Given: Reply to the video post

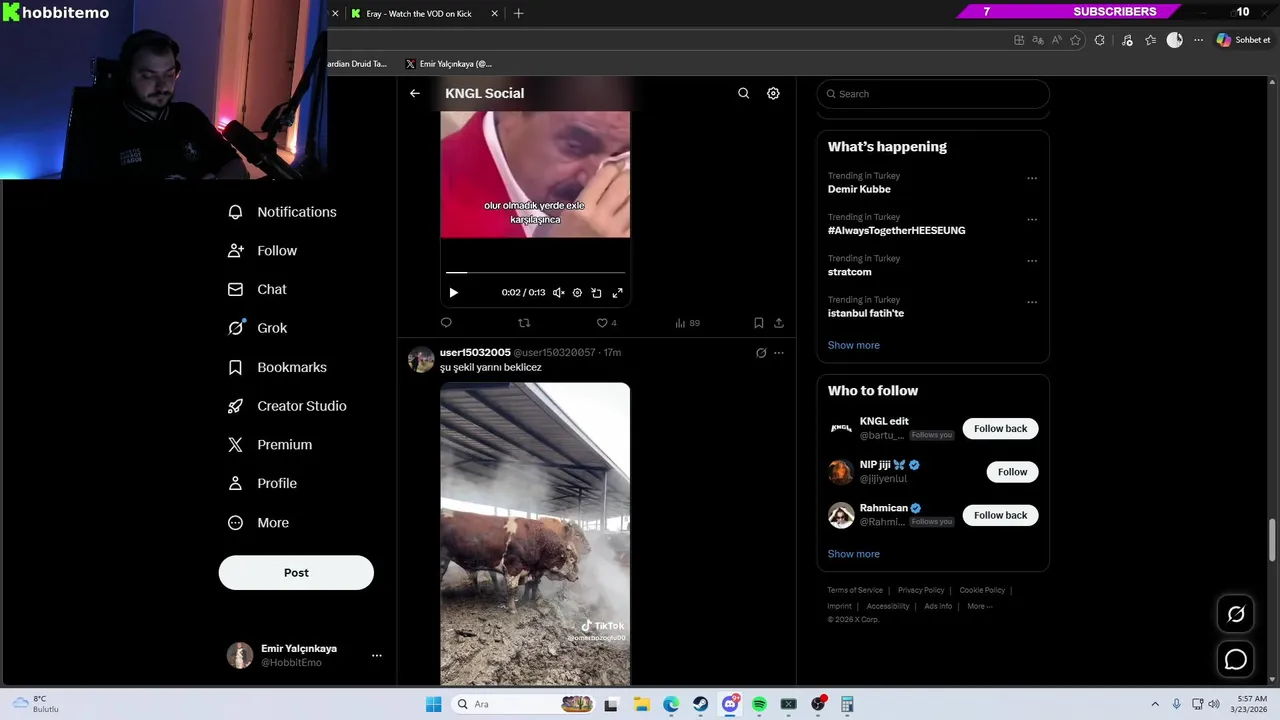Looking at the screenshot, I should (x=446, y=323).
